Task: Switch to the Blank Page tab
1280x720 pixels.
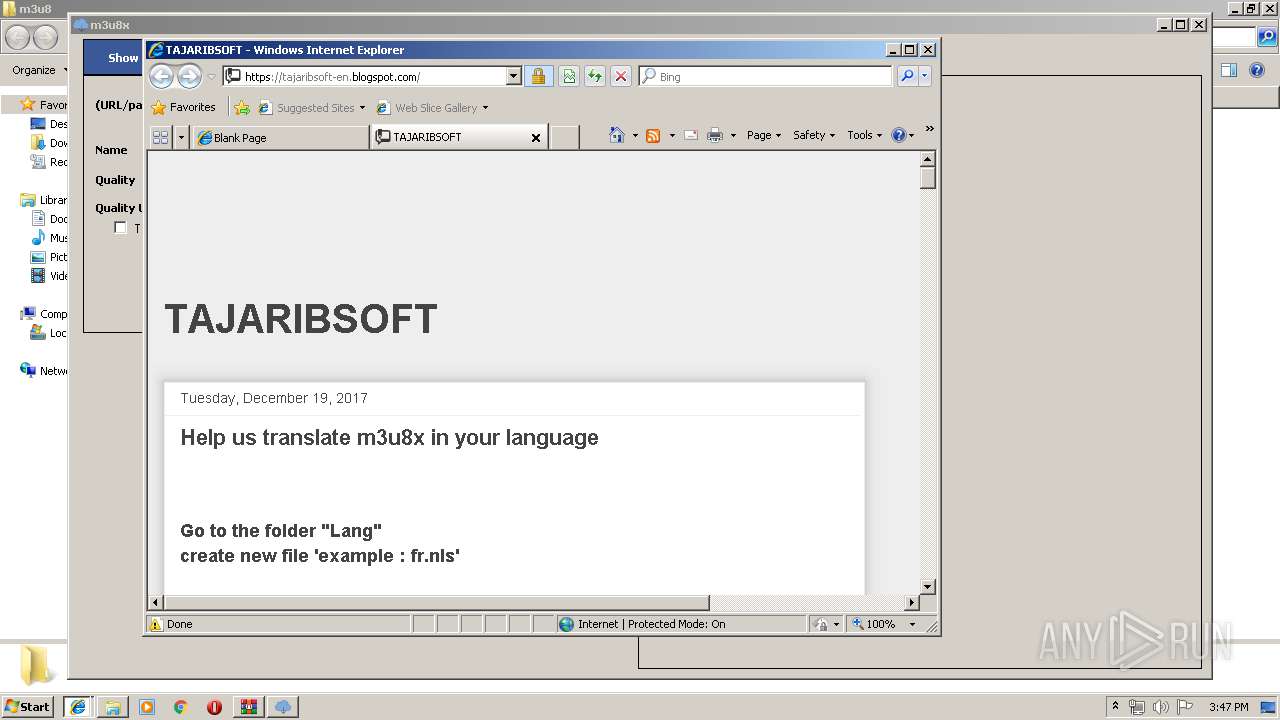Action: (280, 137)
